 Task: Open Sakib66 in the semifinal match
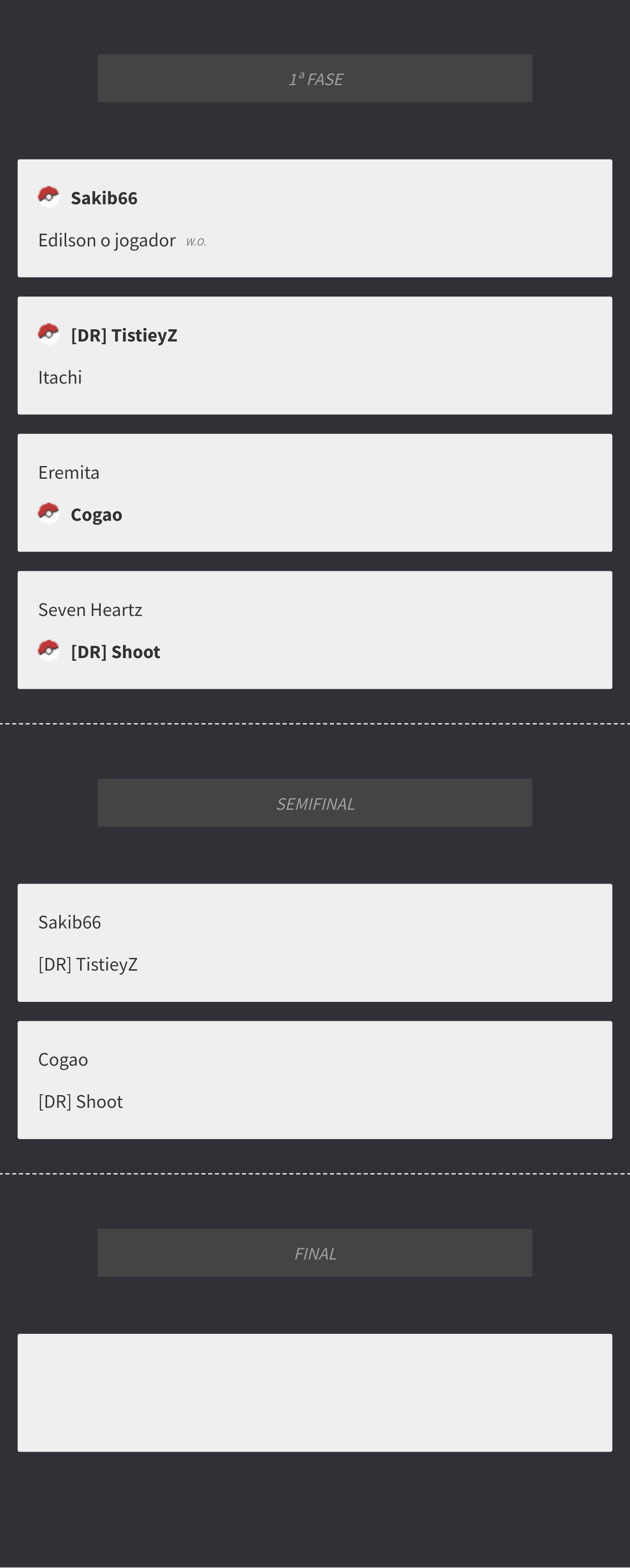(x=70, y=922)
